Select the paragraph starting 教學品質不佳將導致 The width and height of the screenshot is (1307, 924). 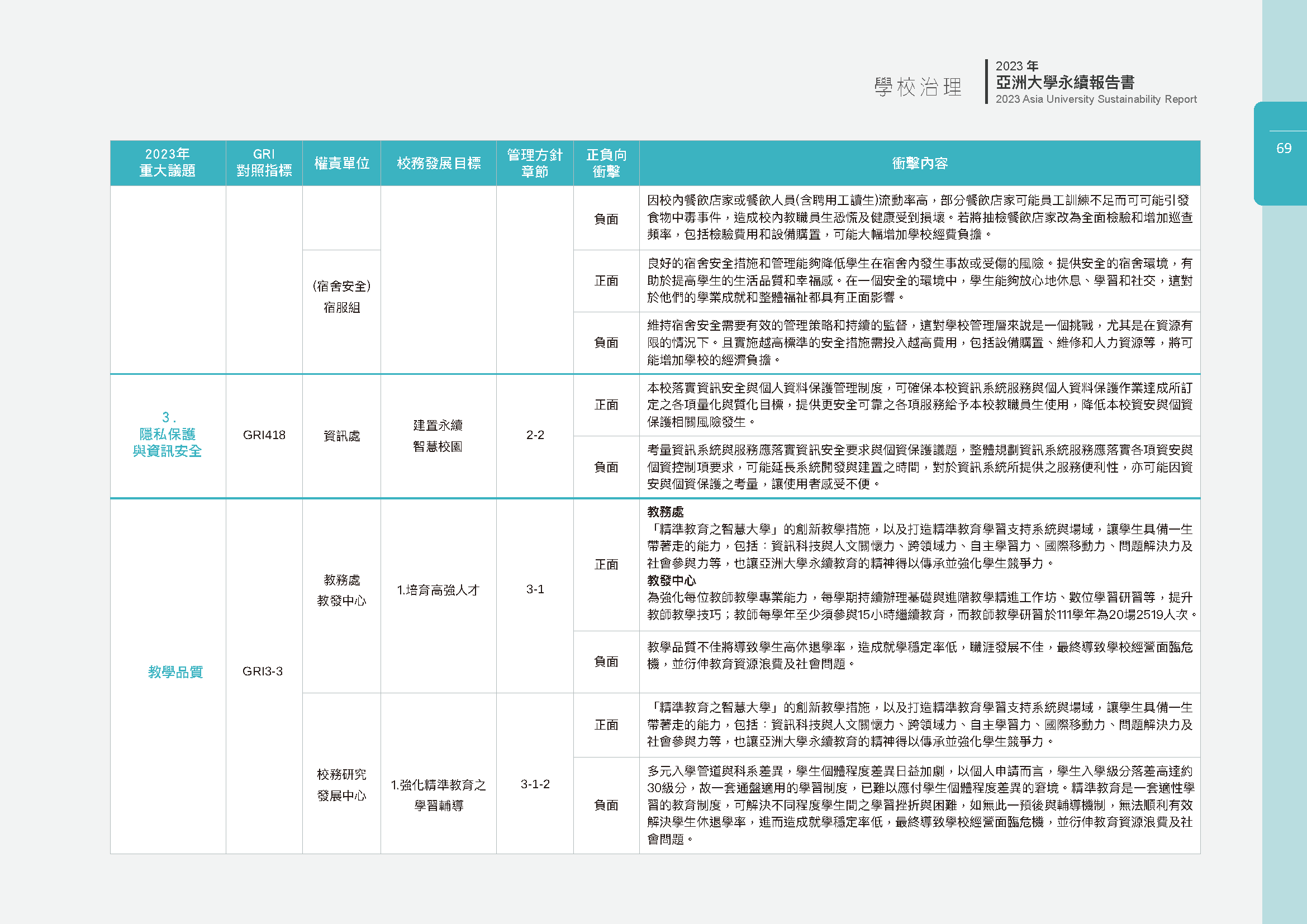tap(920, 655)
